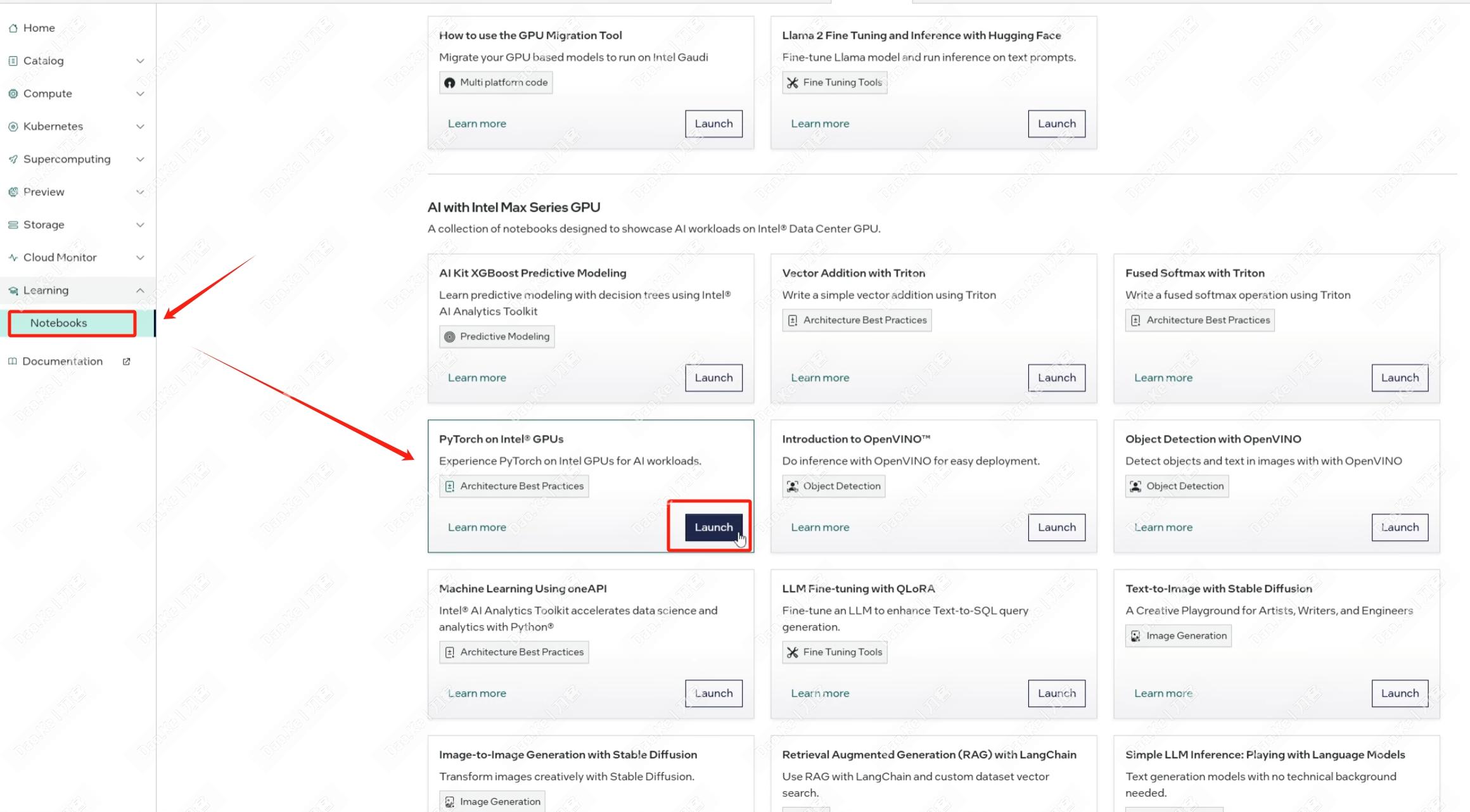The width and height of the screenshot is (1470, 812).
Task: Open Documentation external link icon
Action: tap(126, 362)
